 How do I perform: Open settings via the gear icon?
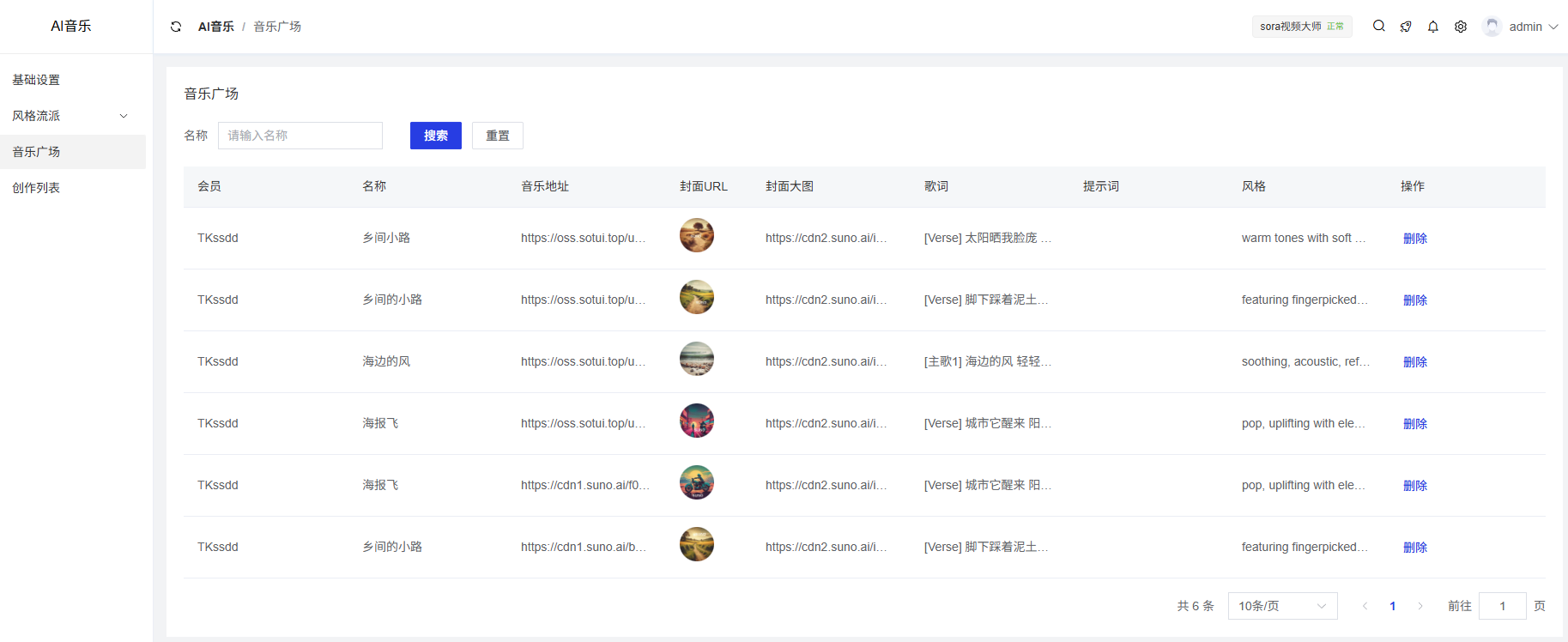1461,27
